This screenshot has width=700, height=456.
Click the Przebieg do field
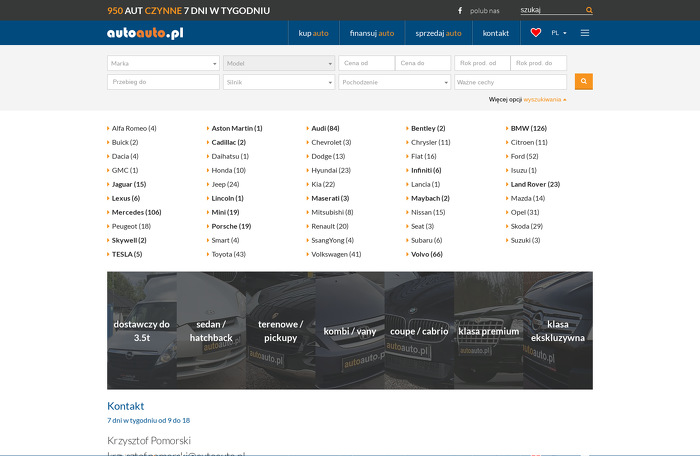point(163,82)
